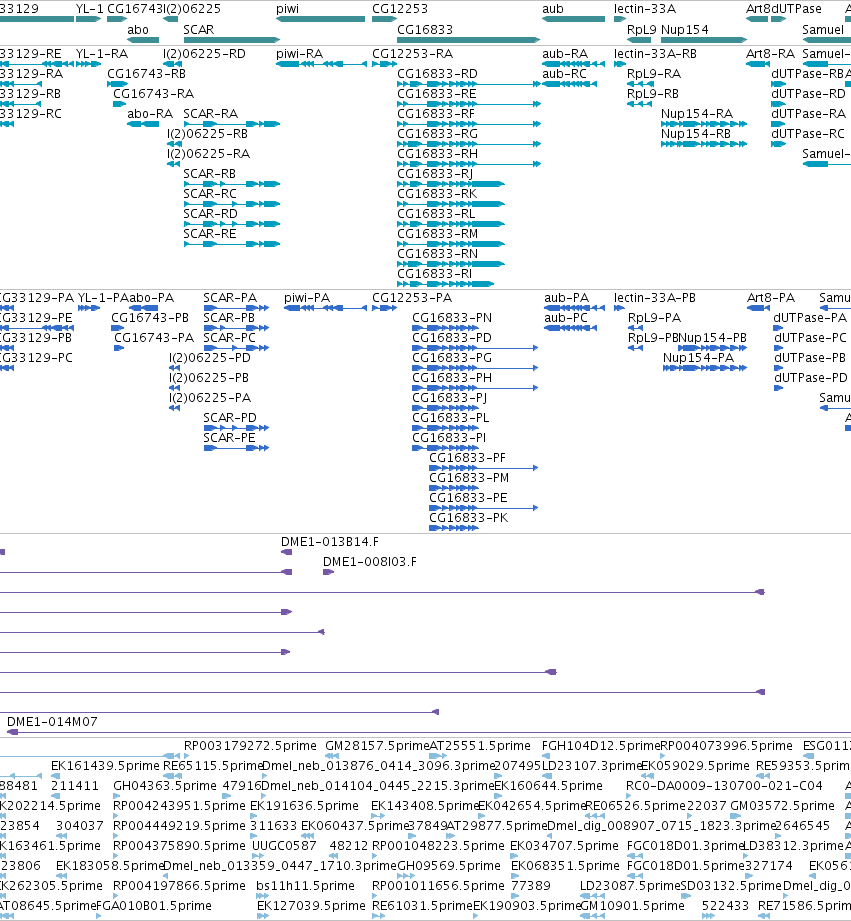Screen dimensions: 851x921
Task: Click the CG12253 gene label
Action: (400, 9)
